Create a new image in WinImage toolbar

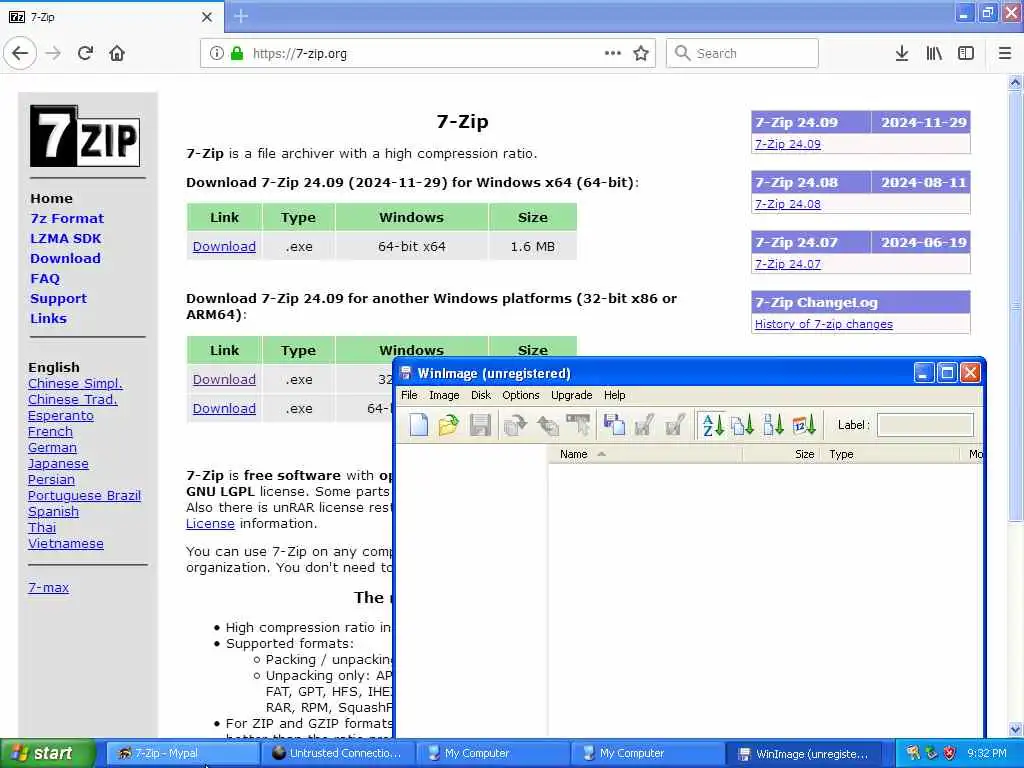[419, 425]
